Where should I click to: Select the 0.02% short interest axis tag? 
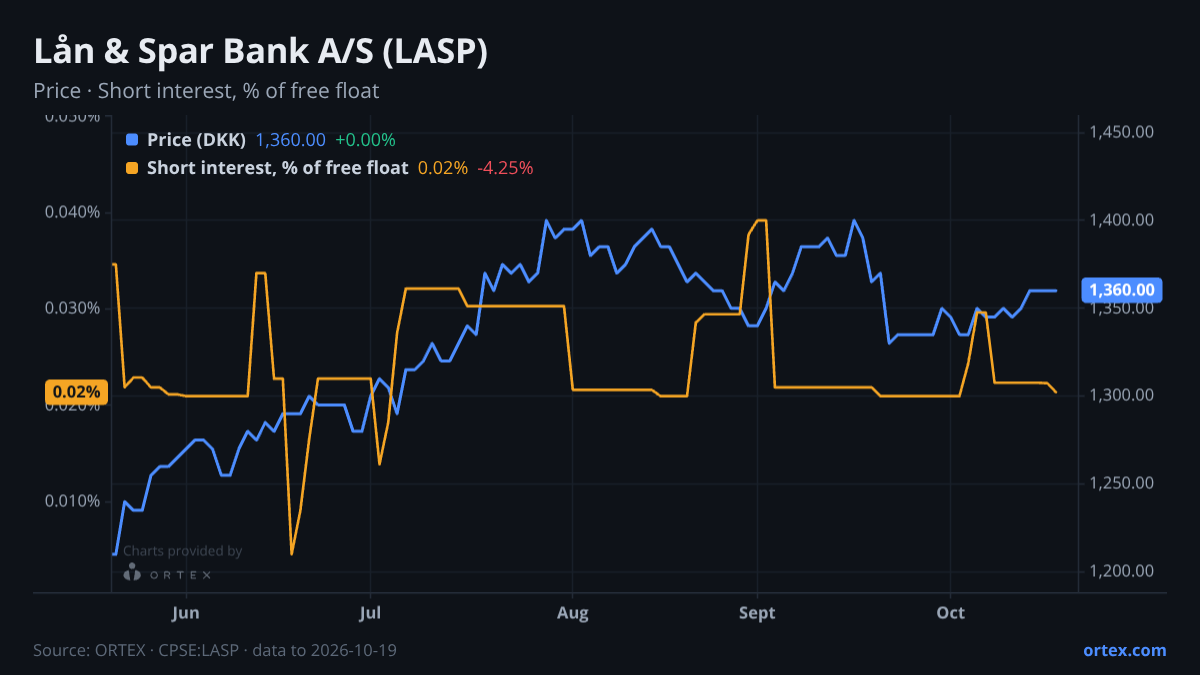click(x=74, y=392)
